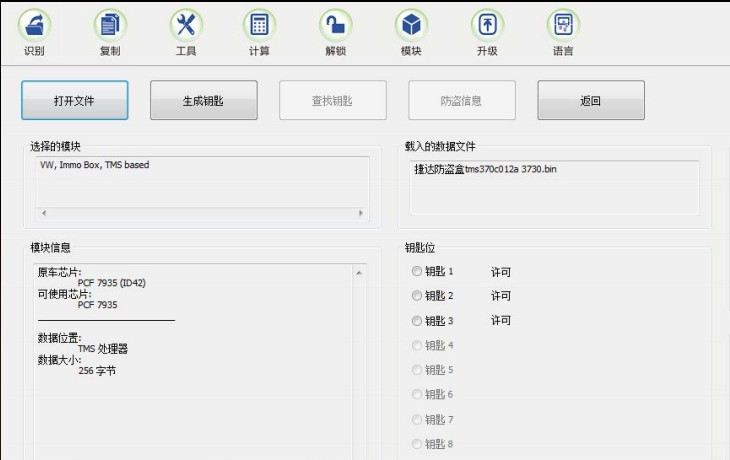This screenshot has height=460, width=730.
Task: Open the 语言 (language) icon
Action: point(563,25)
